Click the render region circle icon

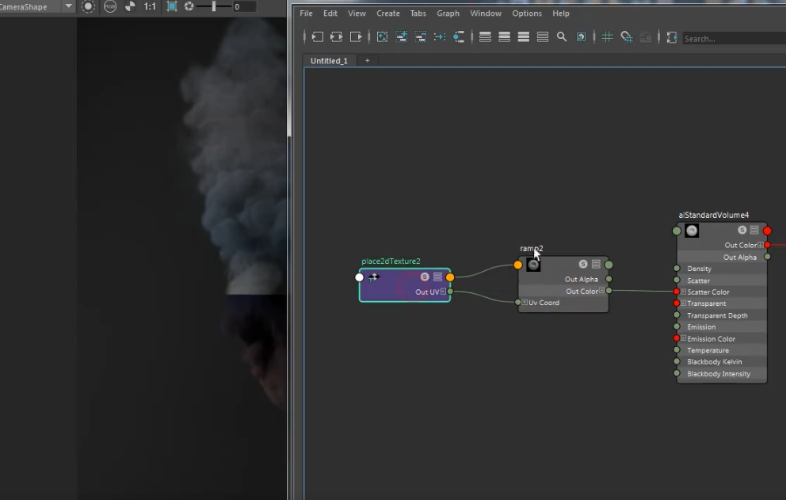pos(88,7)
